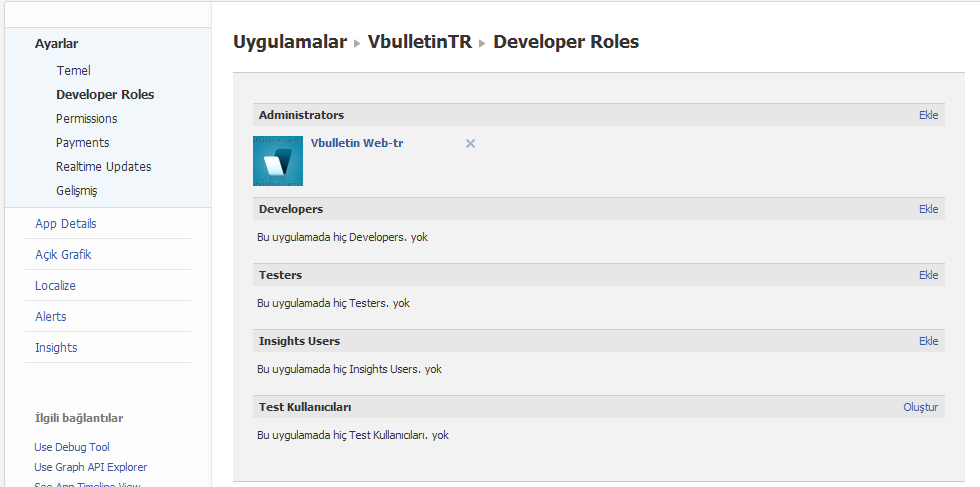The height and width of the screenshot is (487, 980).
Task: Open the Use Graph API Explorer link
Action: tap(90, 467)
